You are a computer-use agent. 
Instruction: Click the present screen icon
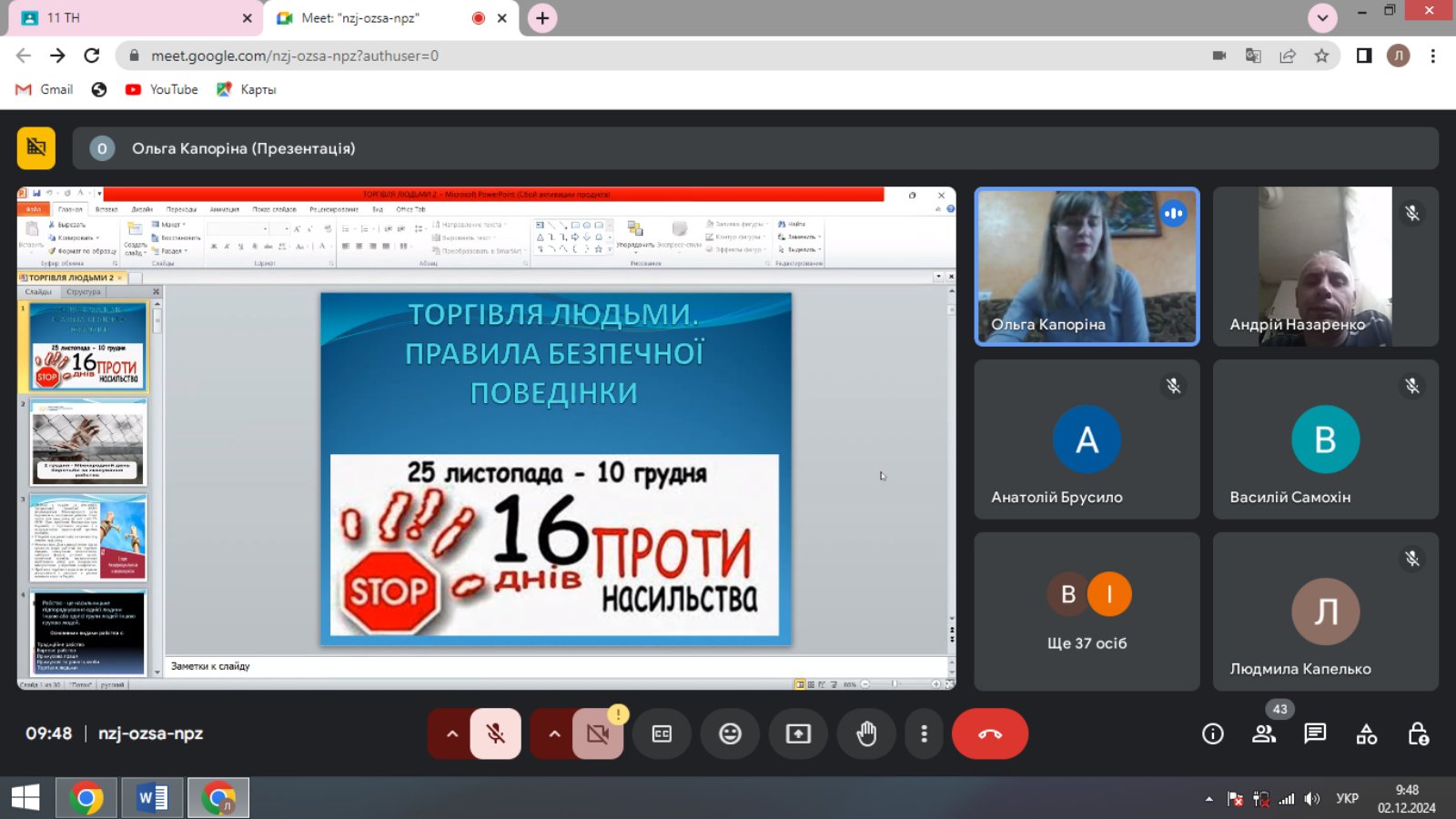(x=798, y=733)
